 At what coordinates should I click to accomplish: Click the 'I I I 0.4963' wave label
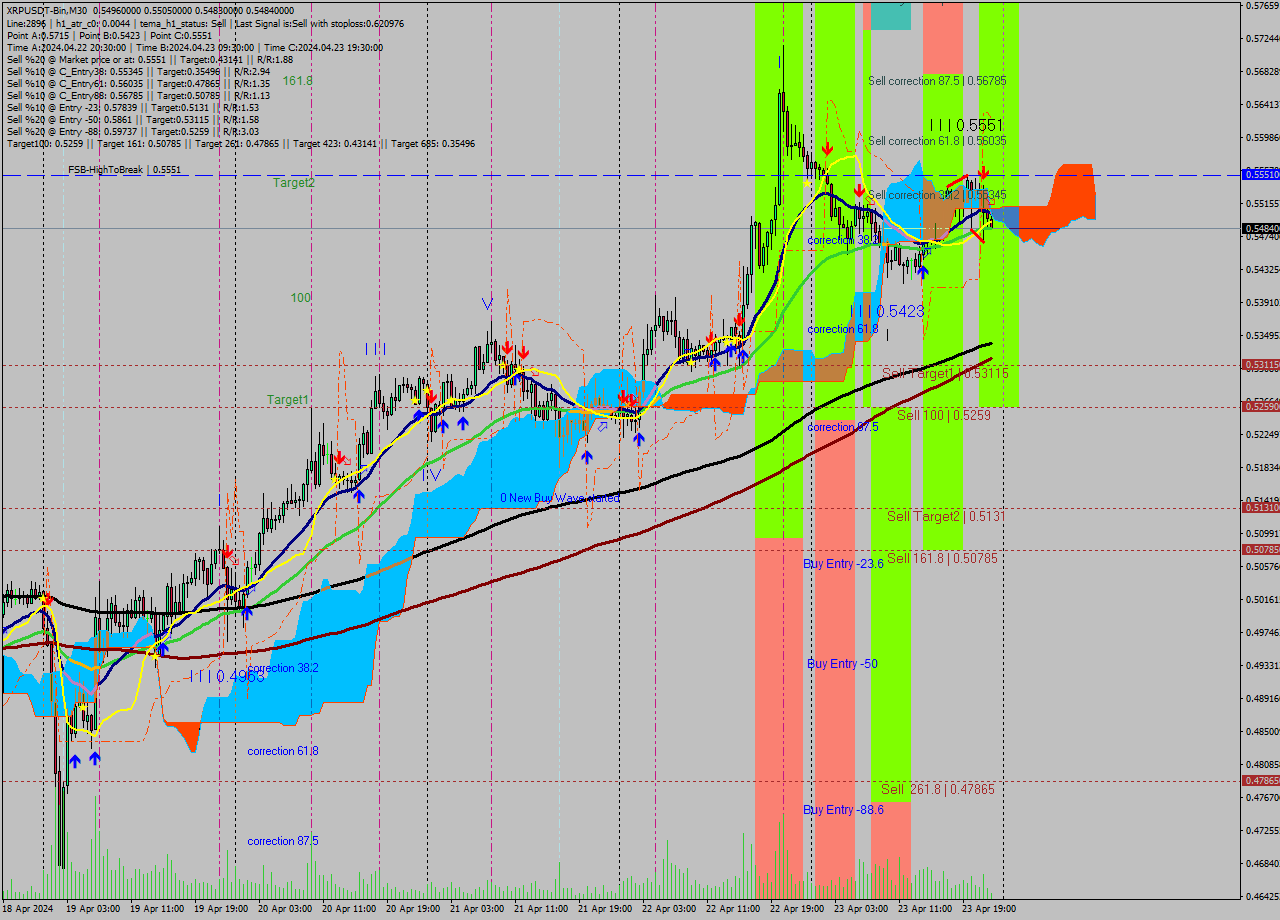pyautogui.click(x=227, y=676)
